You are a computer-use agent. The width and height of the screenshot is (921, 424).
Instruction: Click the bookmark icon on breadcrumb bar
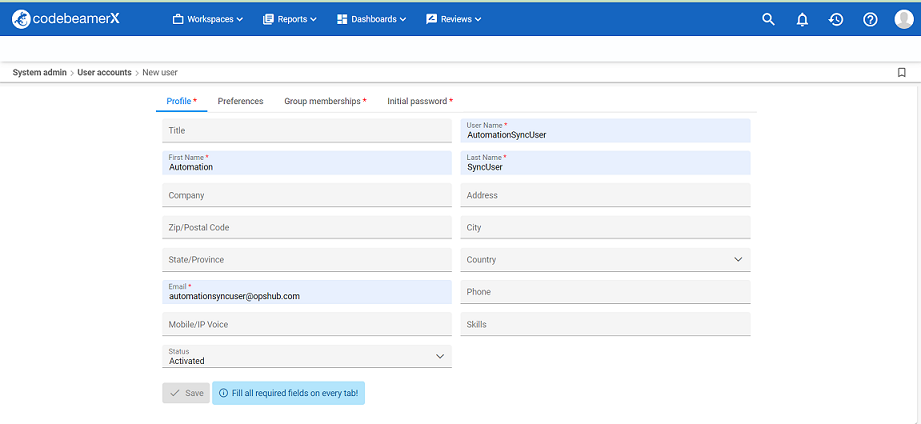[901, 73]
